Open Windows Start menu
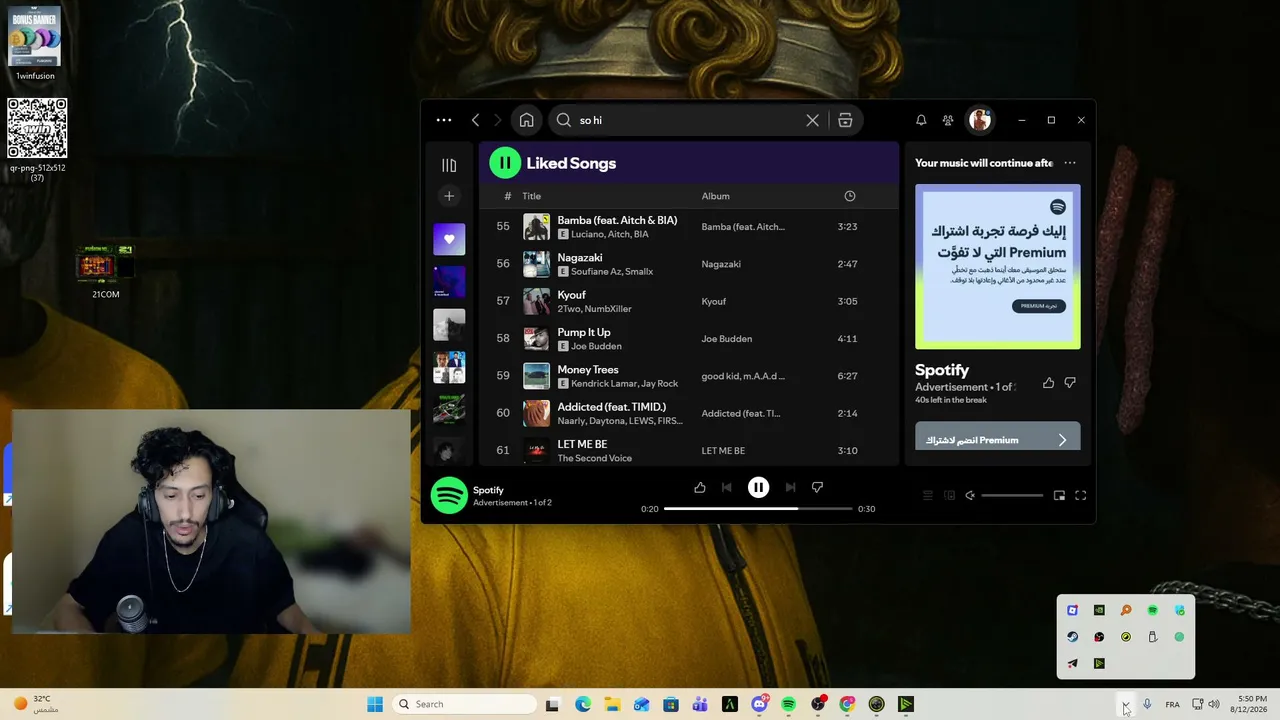The image size is (1280, 720). (375, 704)
